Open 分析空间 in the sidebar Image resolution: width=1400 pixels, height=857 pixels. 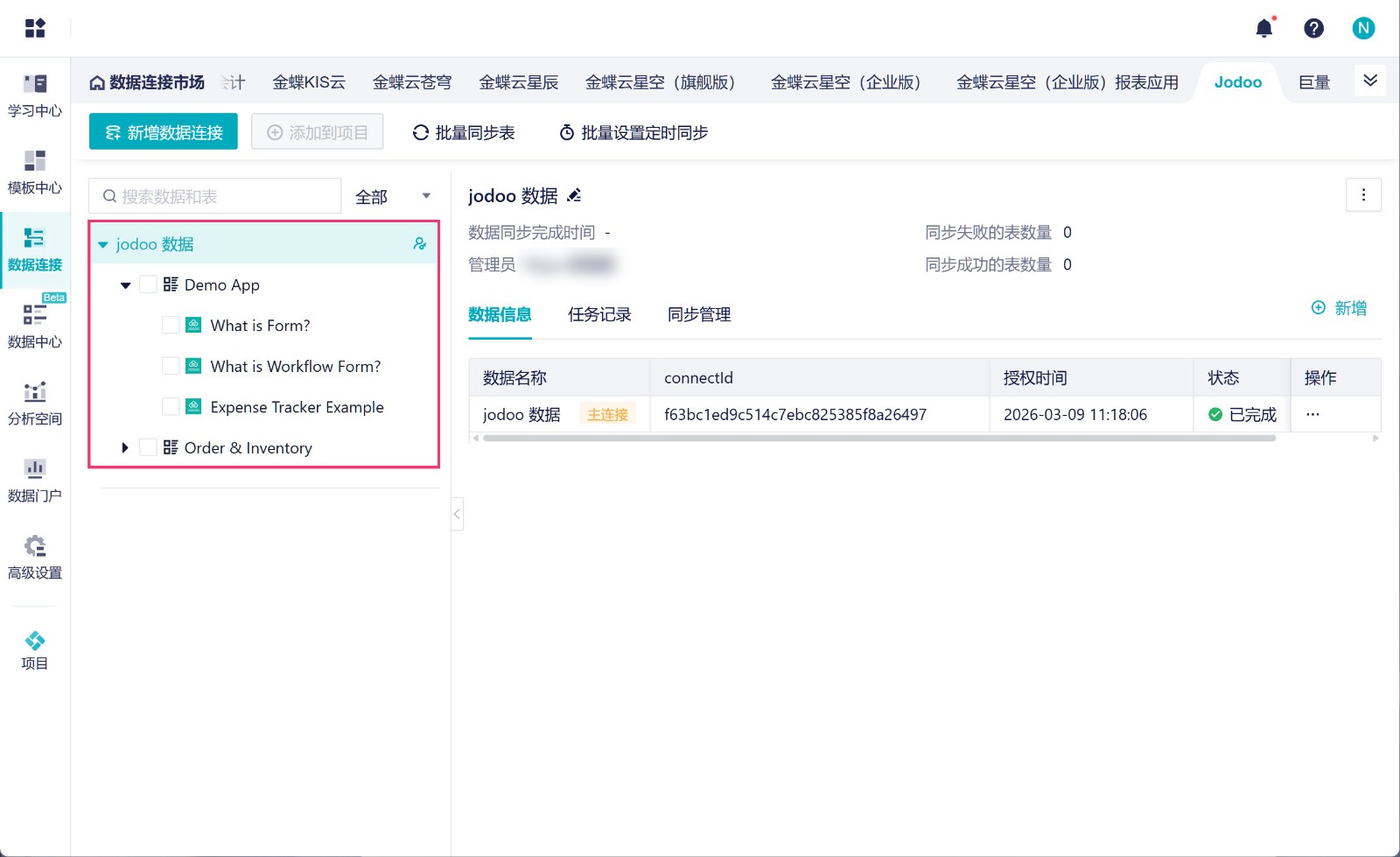pos(35,404)
